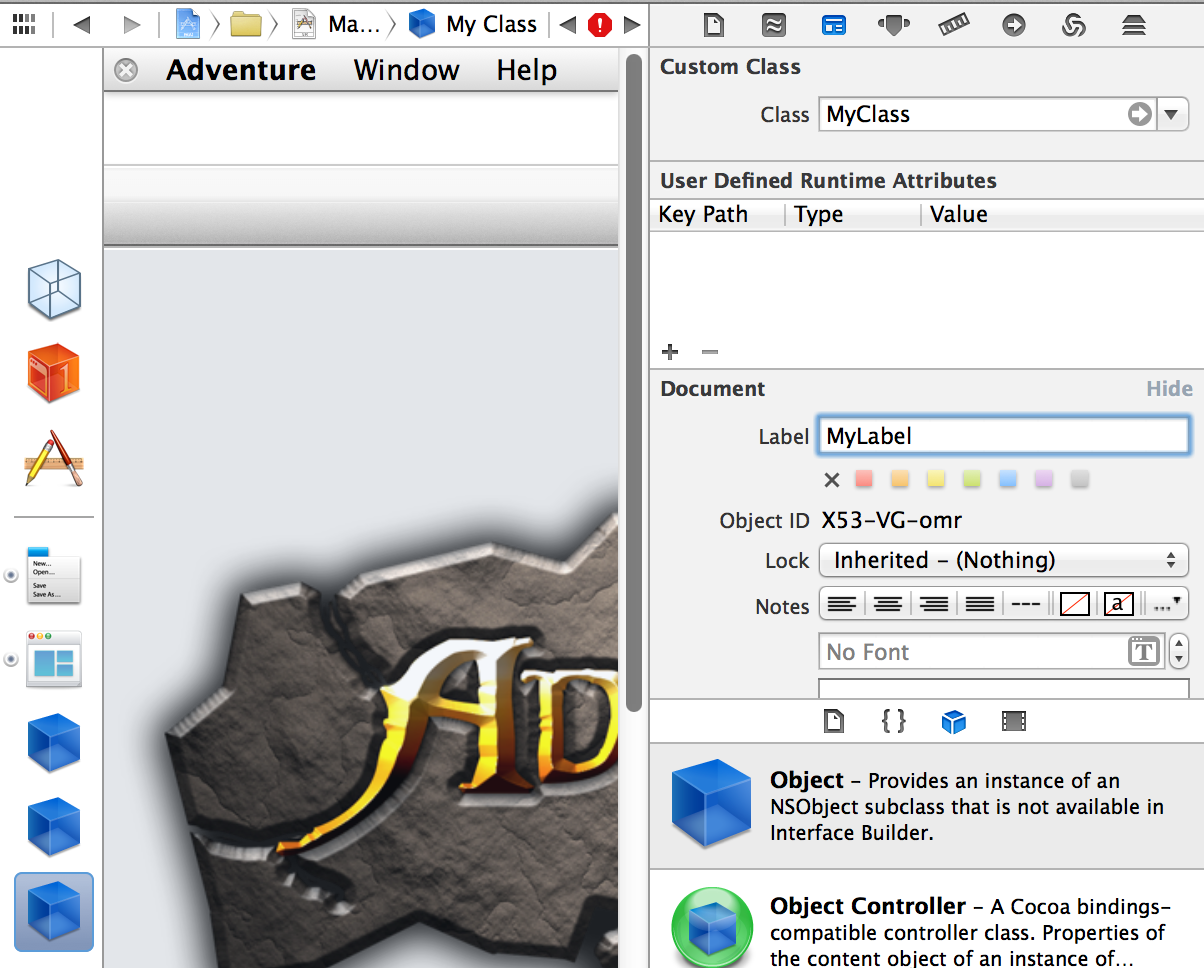The width and height of the screenshot is (1204, 968).
Task: Click the project icon in the jump bar
Action: click(189, 25)
